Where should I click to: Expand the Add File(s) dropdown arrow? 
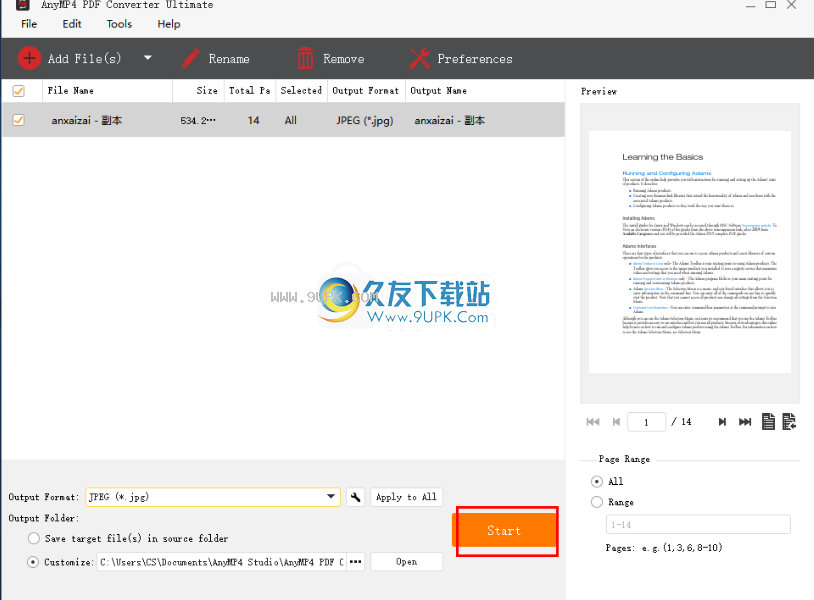(148, 58)
